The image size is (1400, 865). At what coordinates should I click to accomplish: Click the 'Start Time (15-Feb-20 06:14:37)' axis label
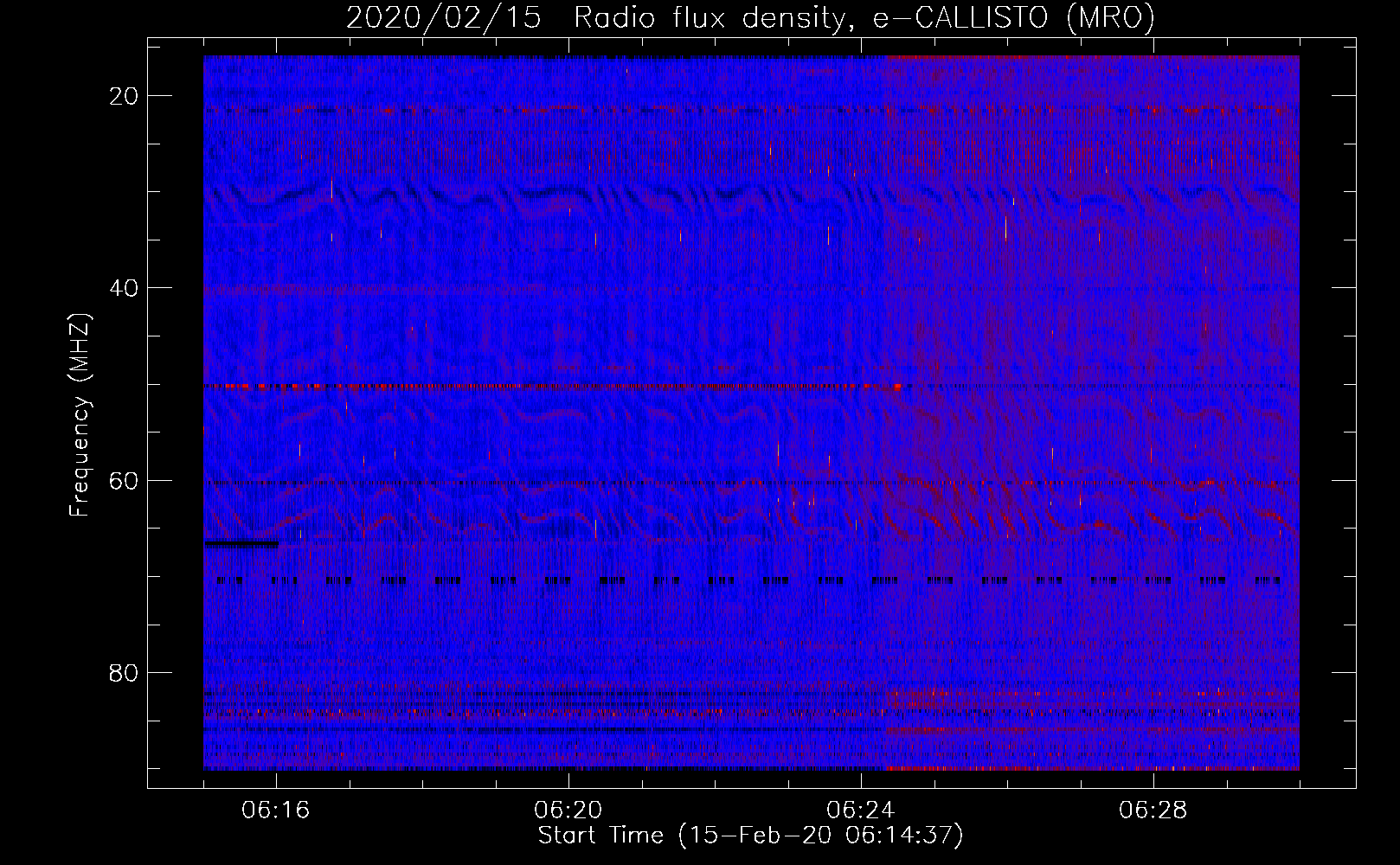click(750, 836)
